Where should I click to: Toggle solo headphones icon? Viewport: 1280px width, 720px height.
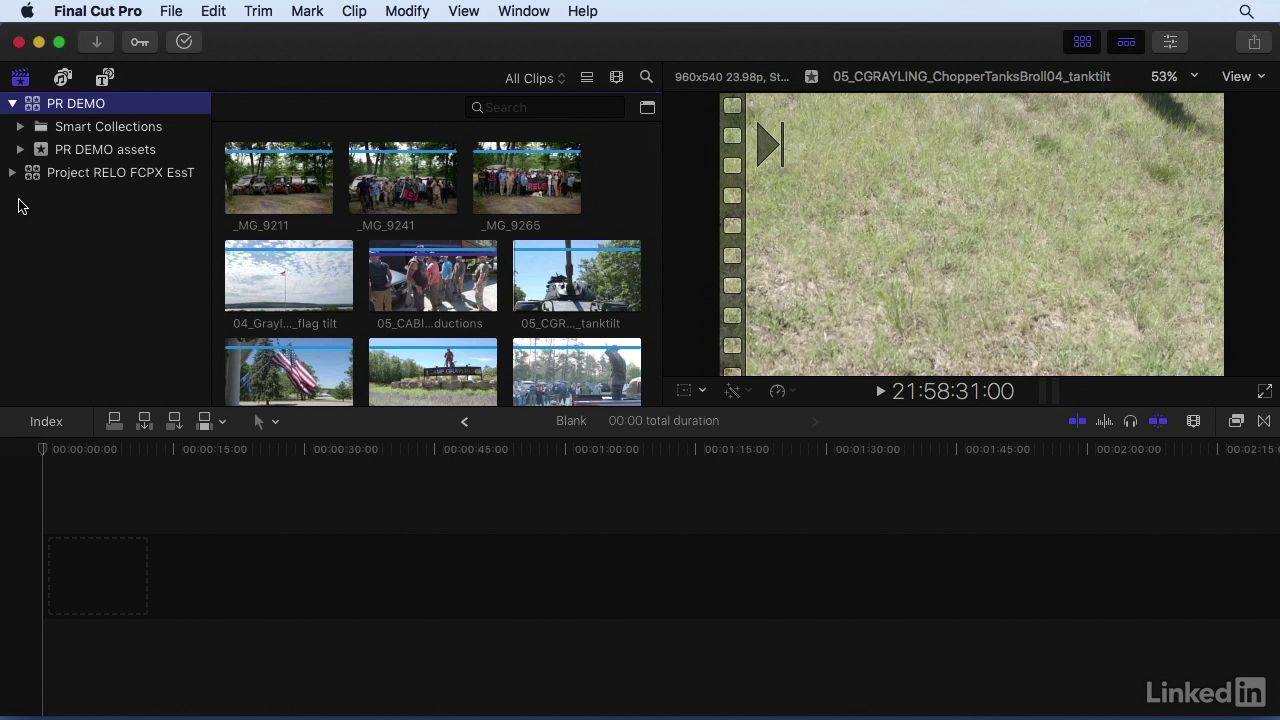1130,421
